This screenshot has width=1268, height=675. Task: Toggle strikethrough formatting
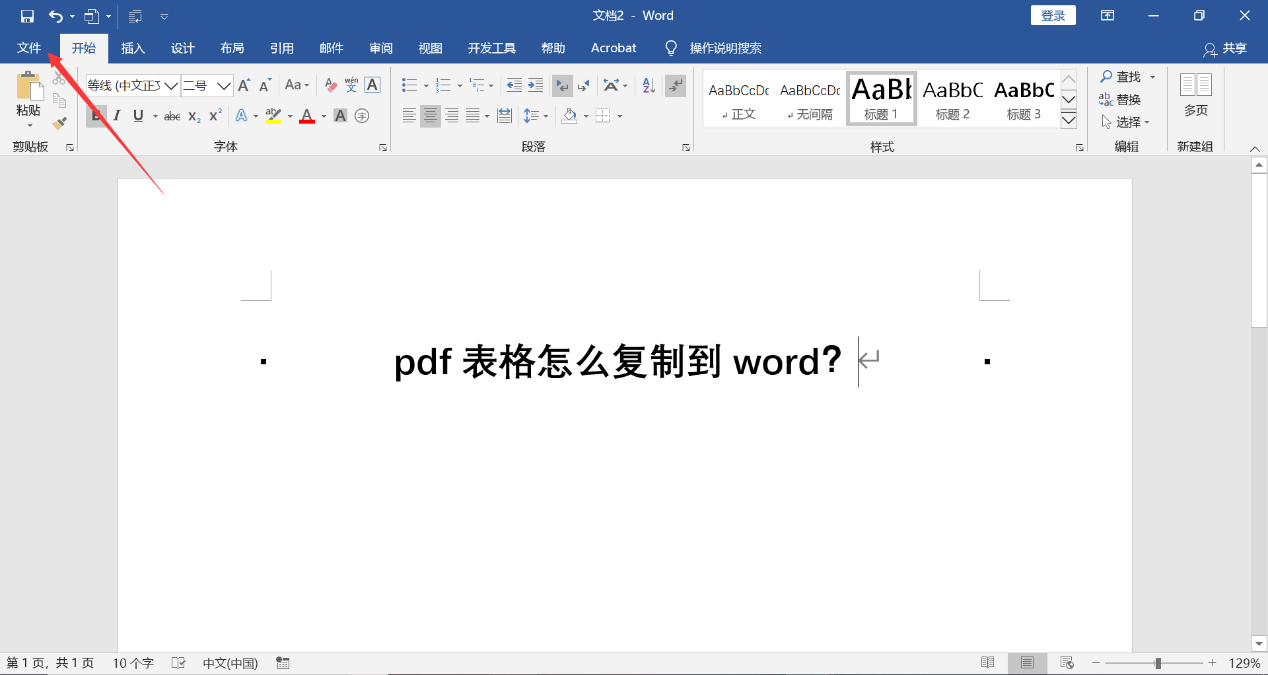pyautogui.click(x=172, y=116)
